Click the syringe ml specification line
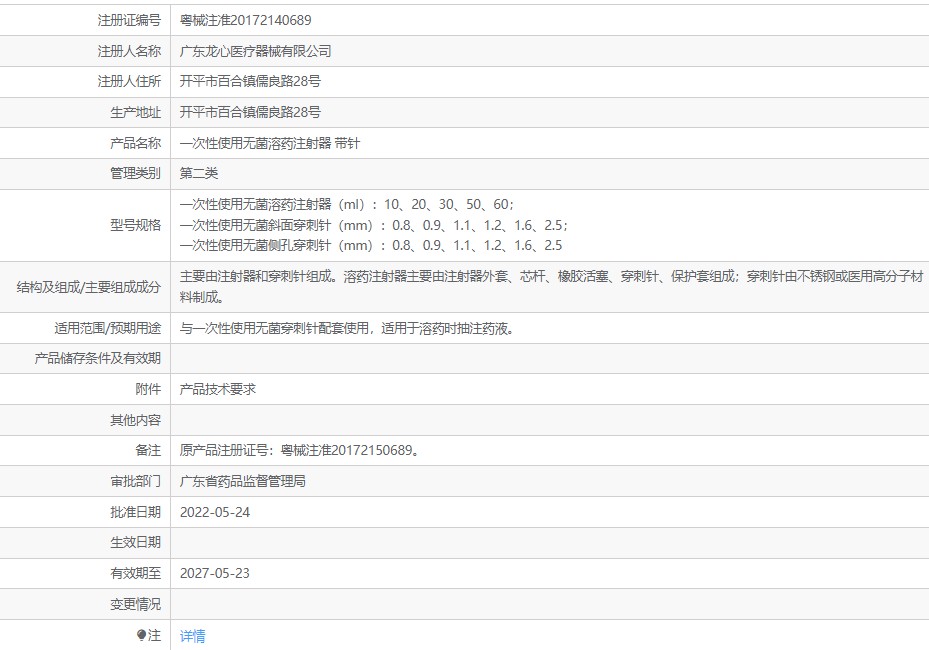Image resolution: width=929 pixels, height=650 pixels. coord(347,204)
